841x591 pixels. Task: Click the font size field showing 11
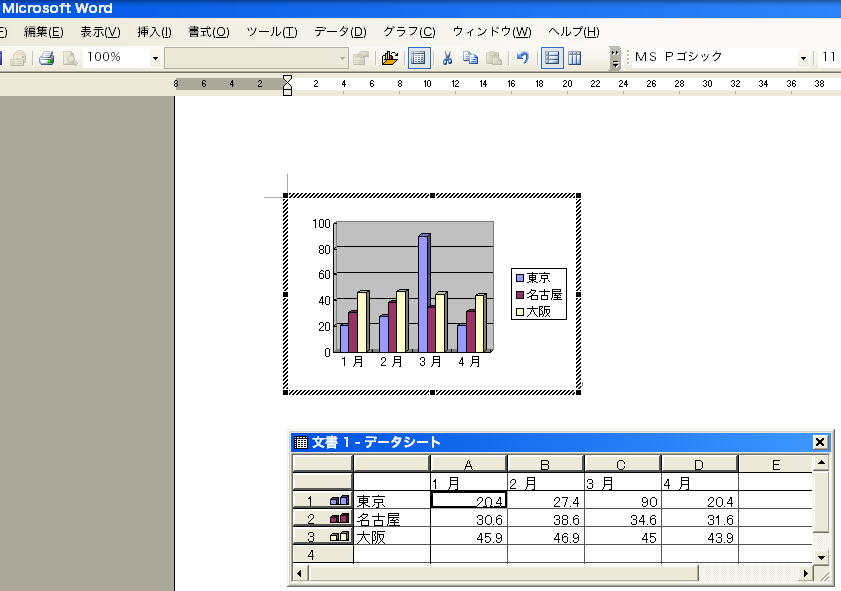pos(829,57)
